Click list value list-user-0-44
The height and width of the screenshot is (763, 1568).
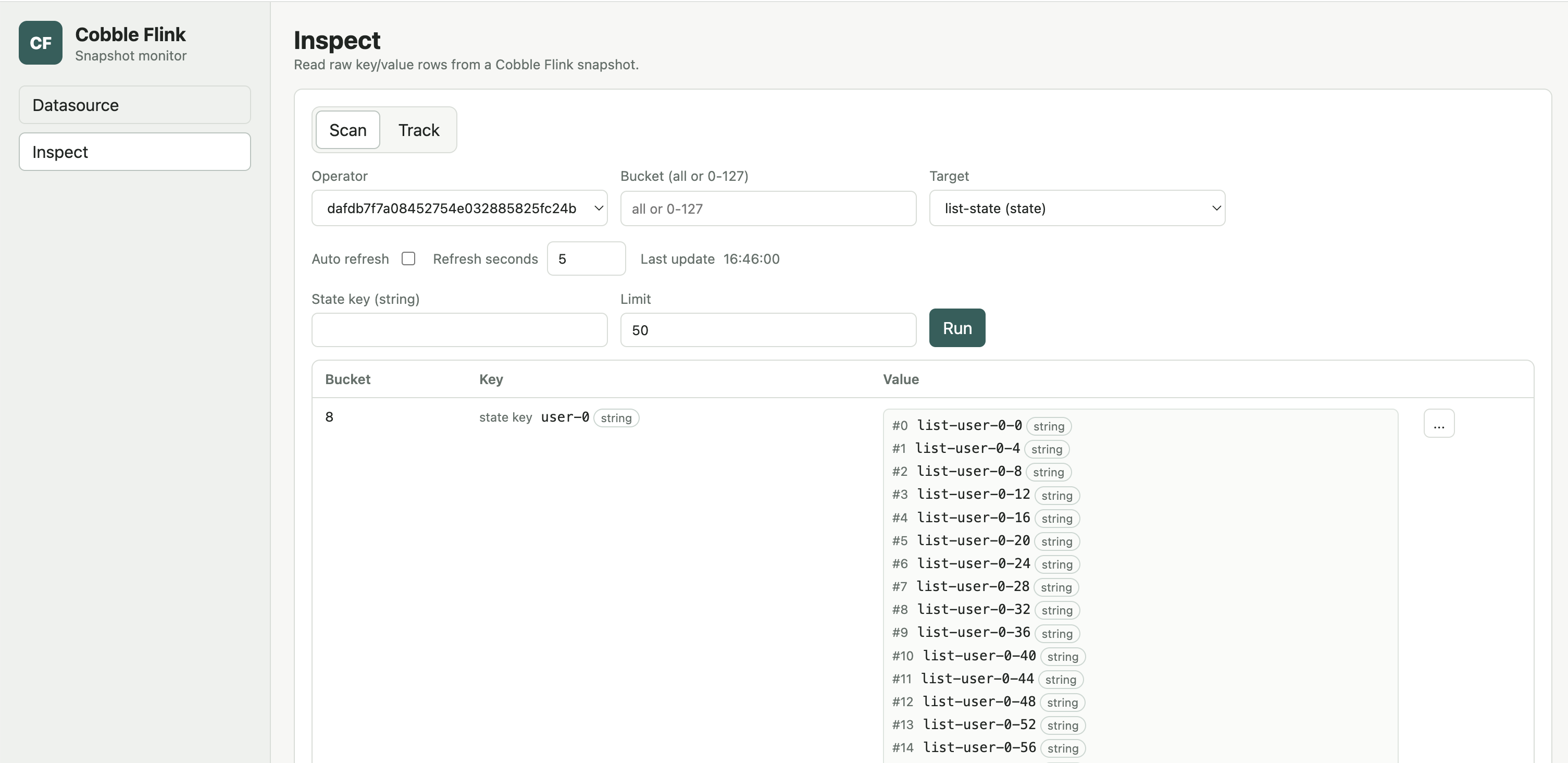click(x=978, y=679)
